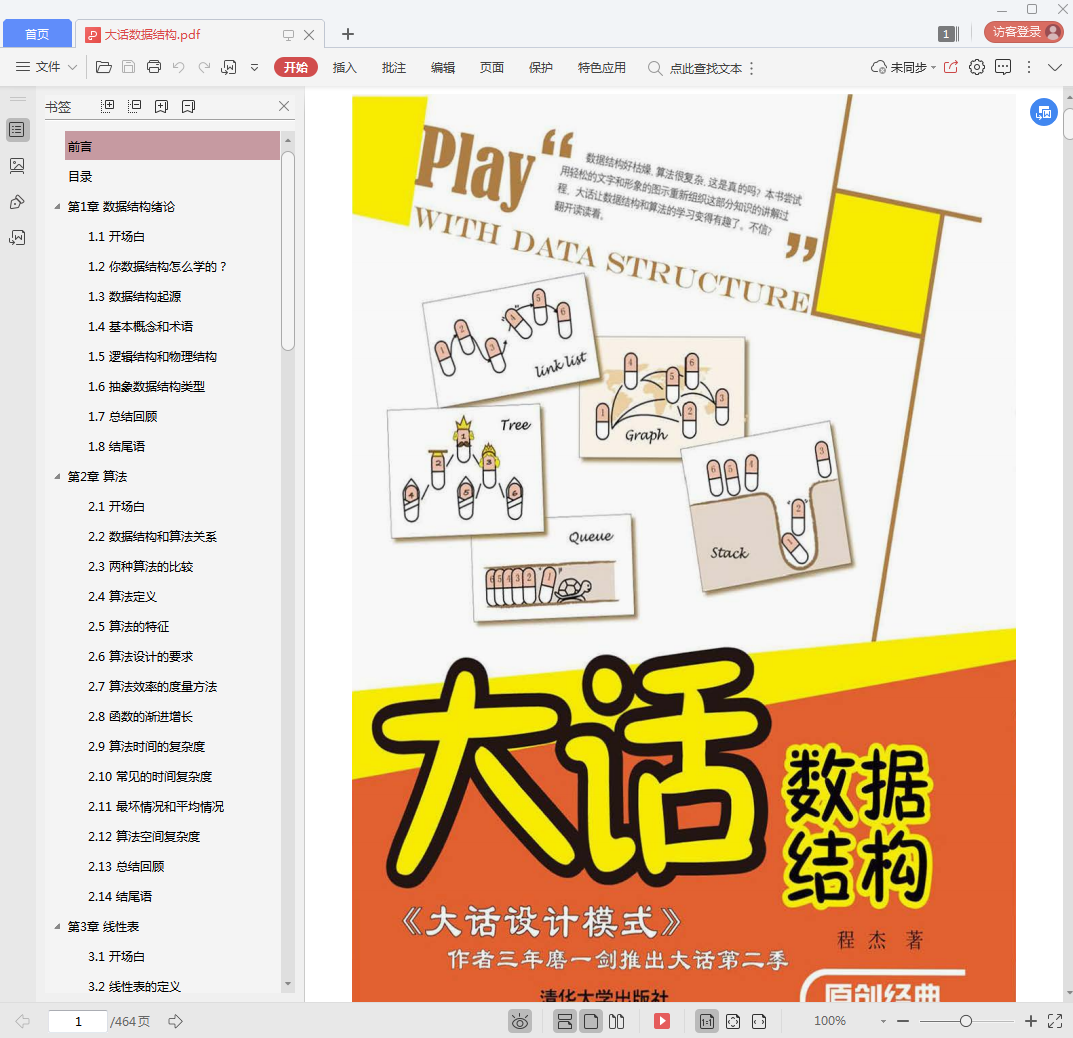Select the 保护 ribbon tab
This screenshot has height=1038, width=1073.
point(541,67)
